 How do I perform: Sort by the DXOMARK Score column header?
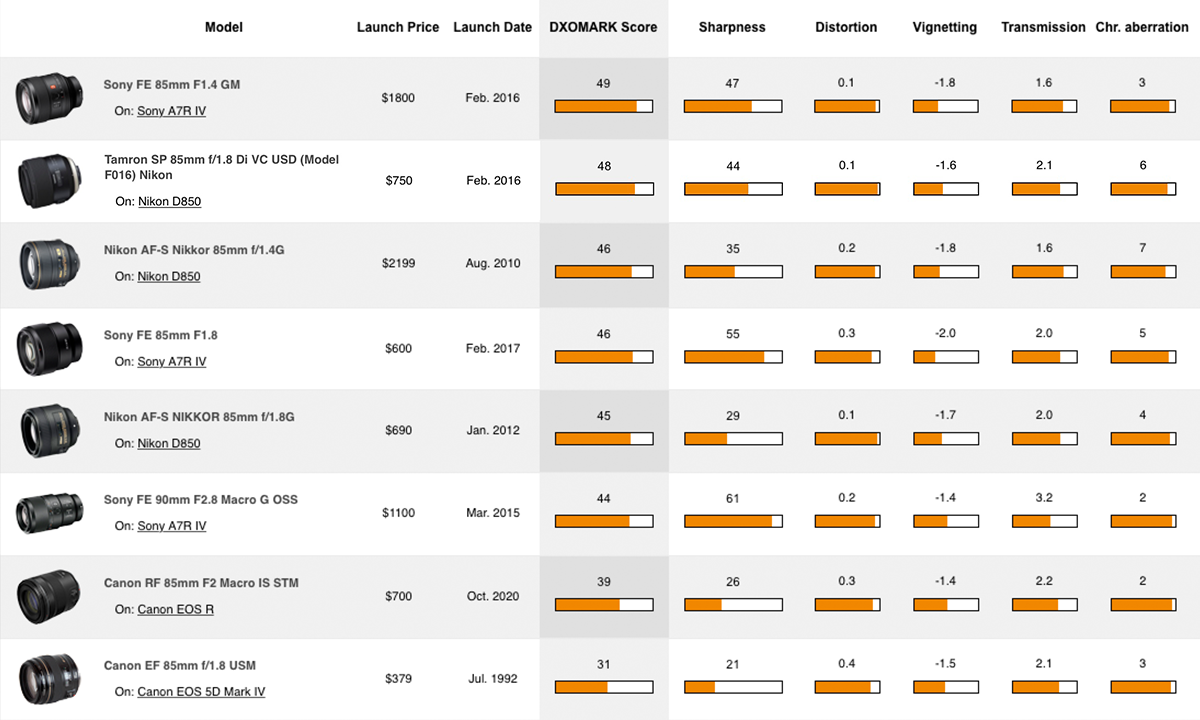(603, 27)
